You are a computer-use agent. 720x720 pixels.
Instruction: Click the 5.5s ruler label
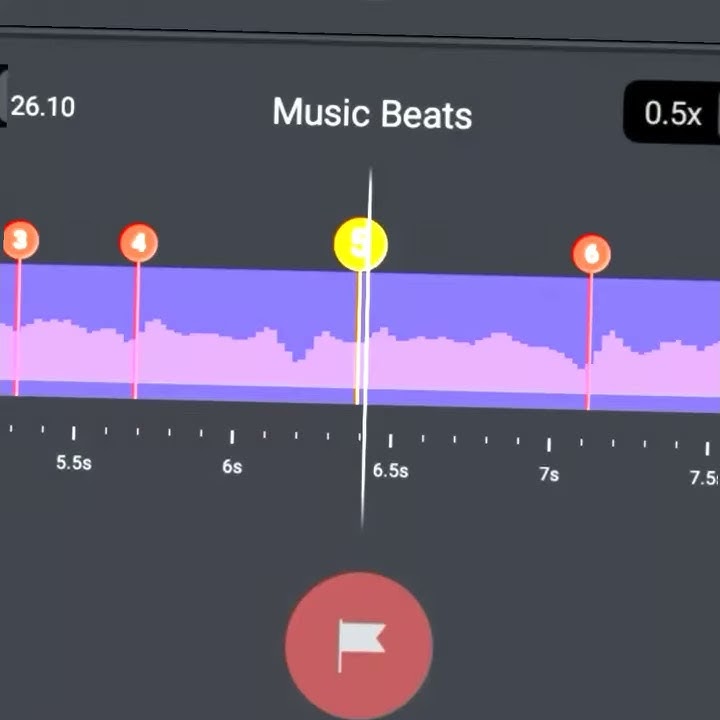pos(73,463)
